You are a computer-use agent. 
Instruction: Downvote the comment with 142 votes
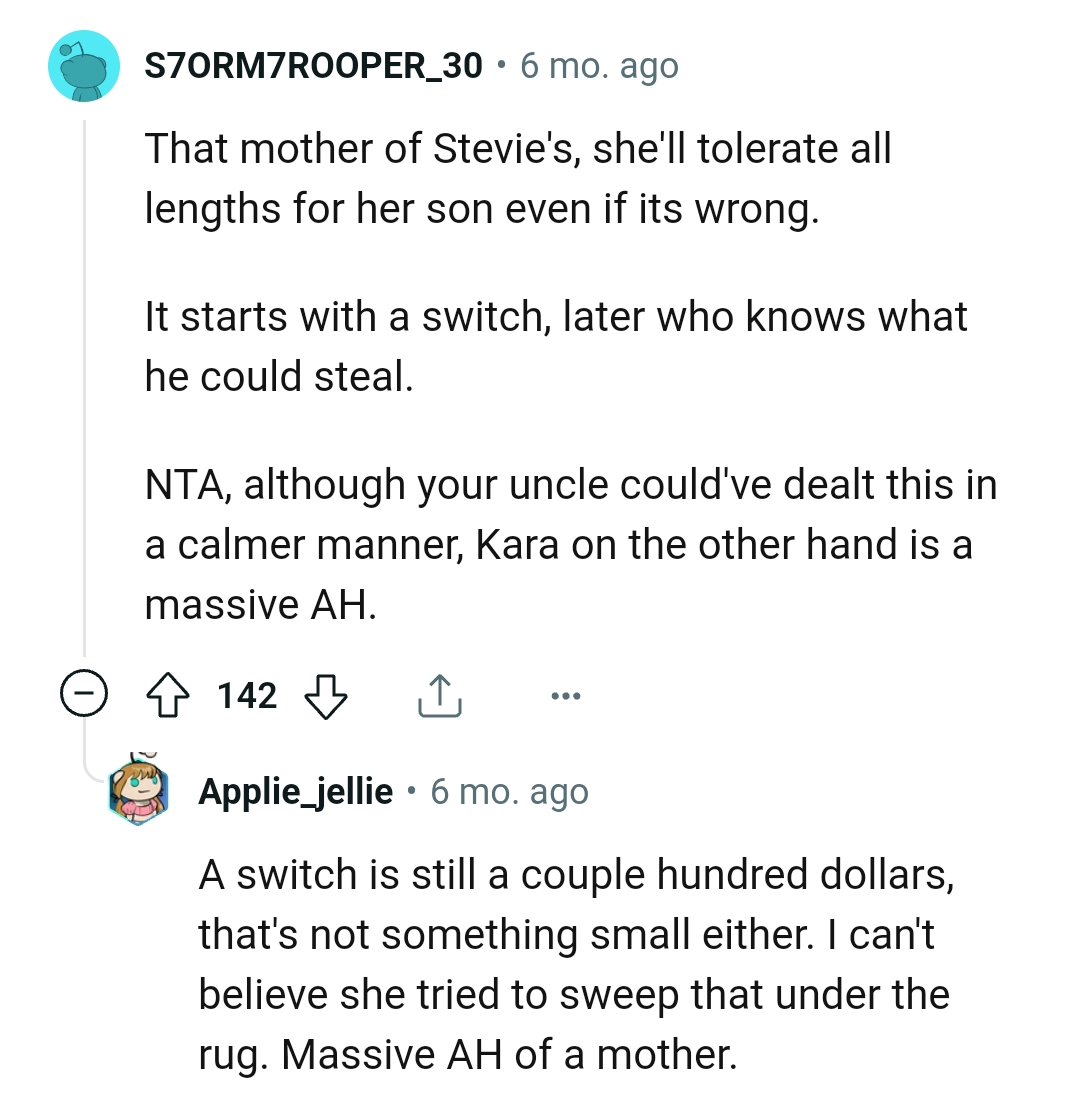[325, 694]
